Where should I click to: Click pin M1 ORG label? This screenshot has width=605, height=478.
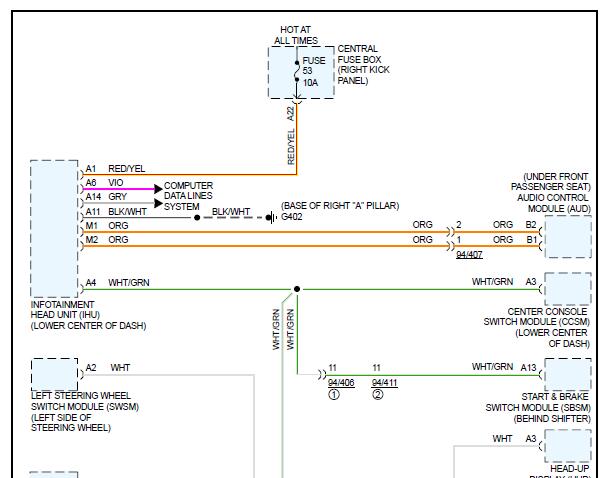[107, 225]
